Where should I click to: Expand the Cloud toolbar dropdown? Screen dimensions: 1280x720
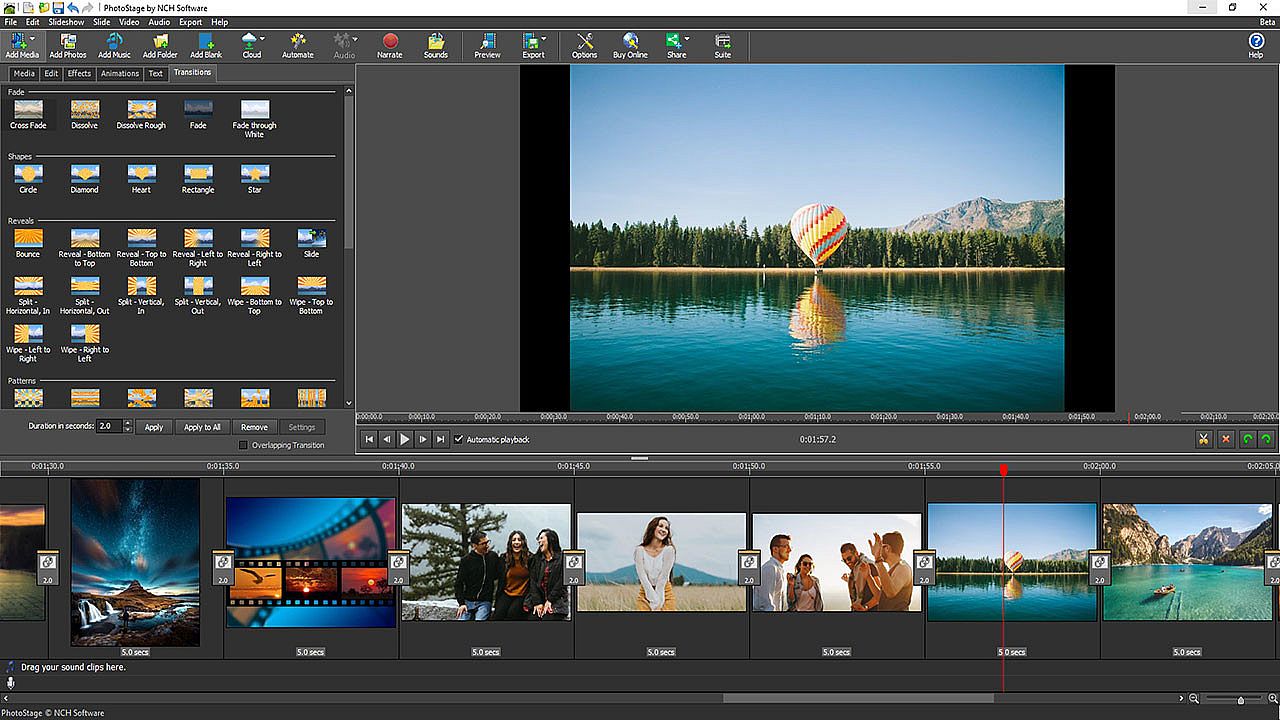(x=263, y=40)
